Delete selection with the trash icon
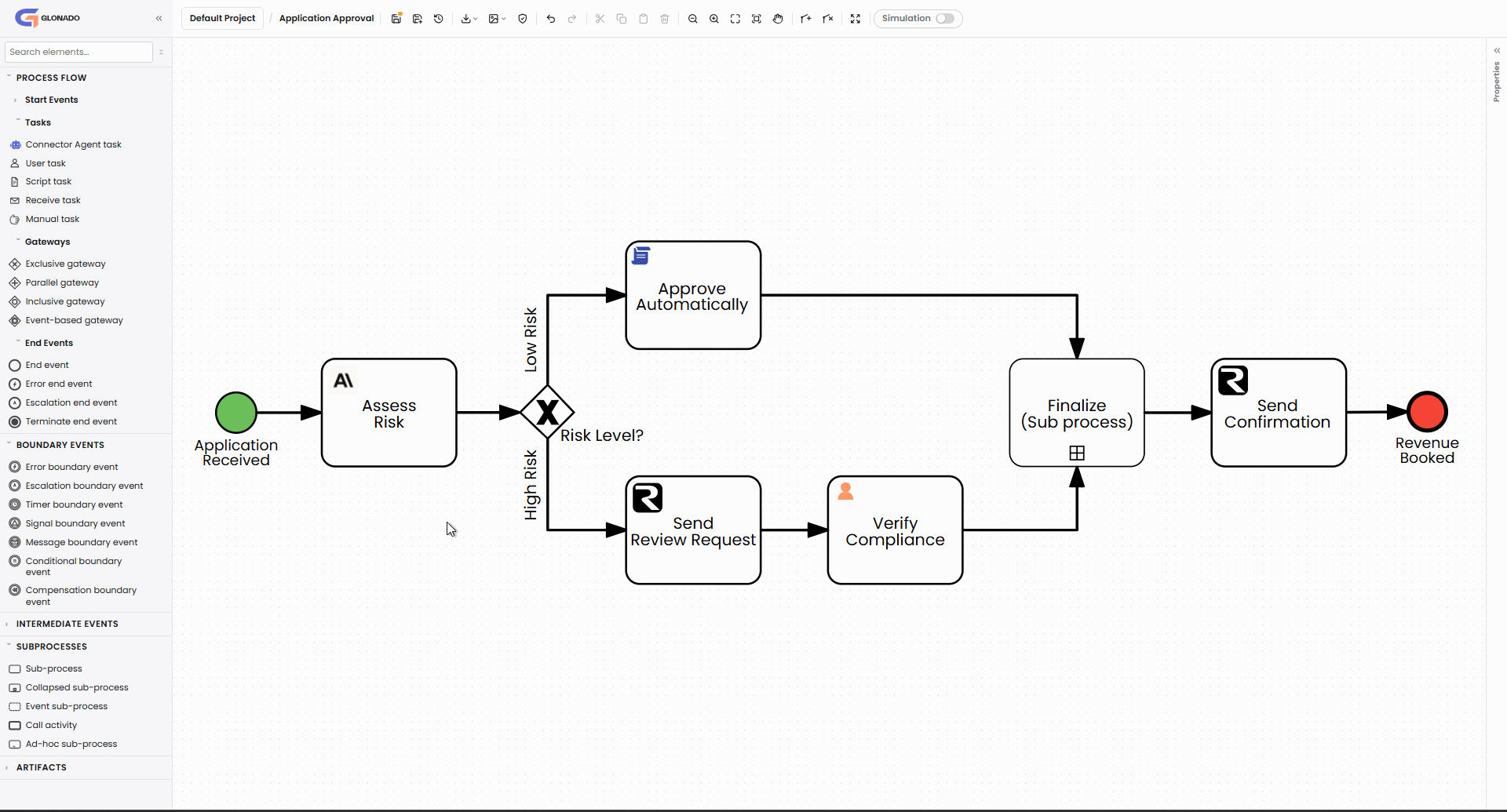This screenshot has height=812, width=1507. [665, 18]
